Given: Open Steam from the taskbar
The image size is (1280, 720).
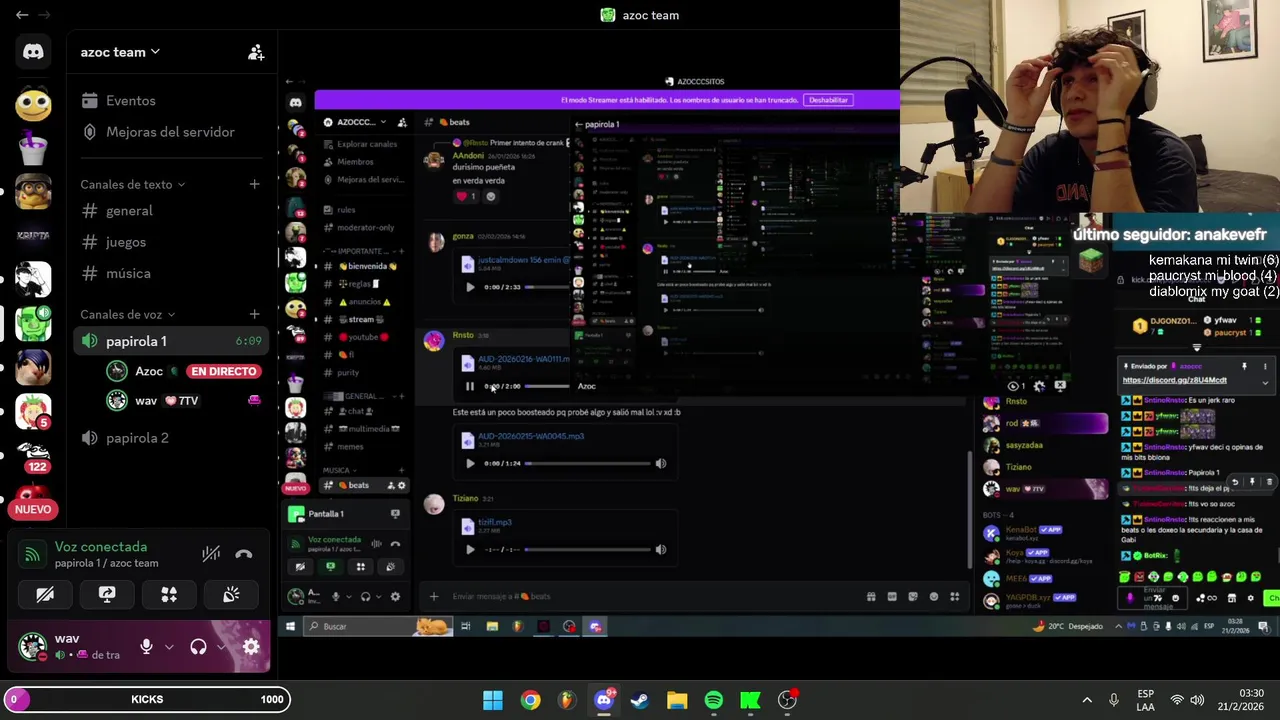Looking at the screenshot, I should [x=640, y=700].
